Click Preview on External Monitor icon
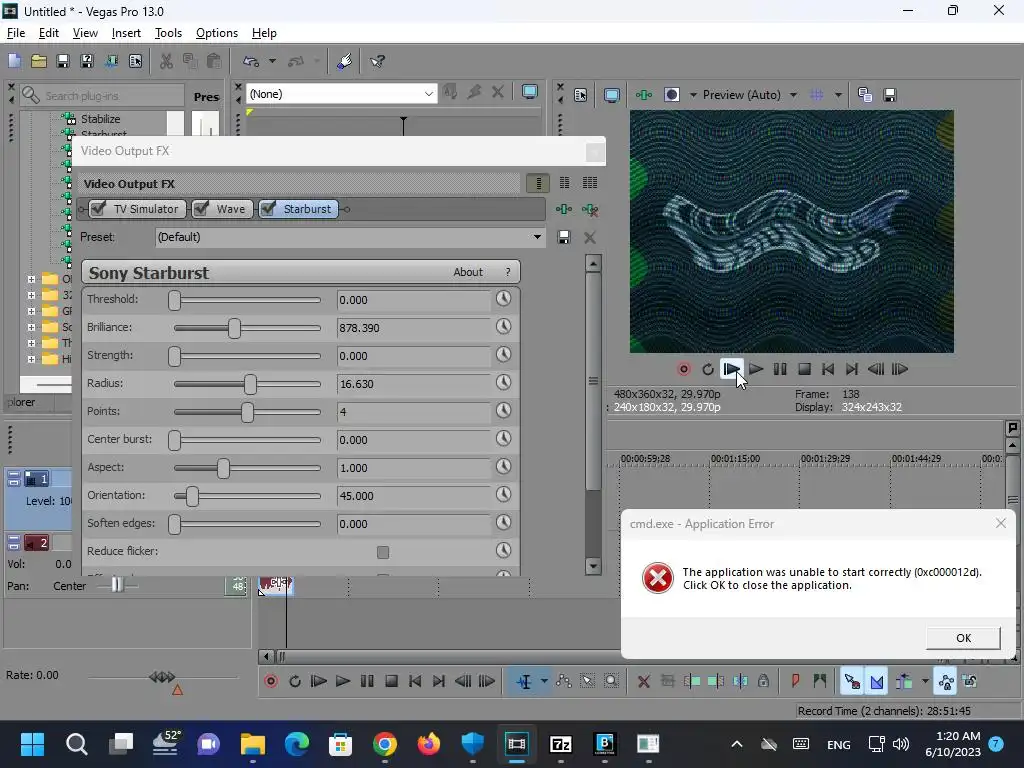Image resolution: width=1024 pixels, height=768 pixels. [x=612, y=95]
